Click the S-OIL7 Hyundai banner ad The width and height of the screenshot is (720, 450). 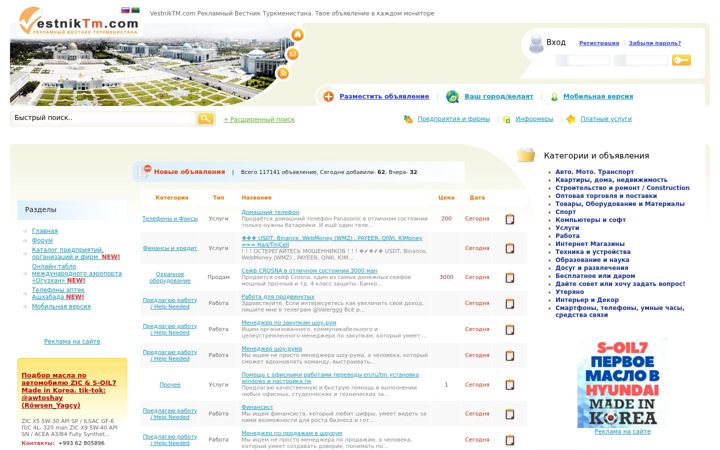coord(622,384)
